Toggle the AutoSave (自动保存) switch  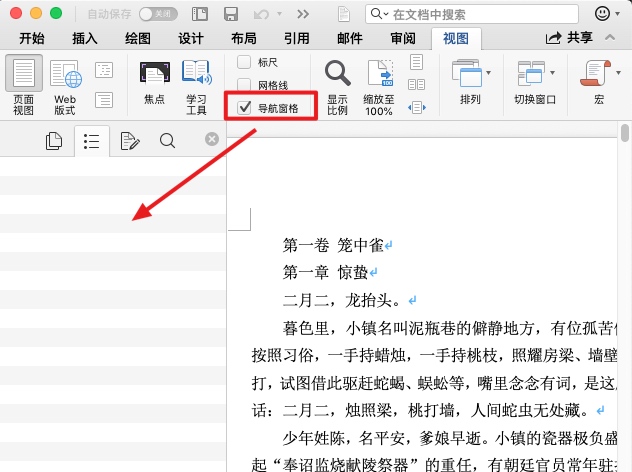[158, 14]
